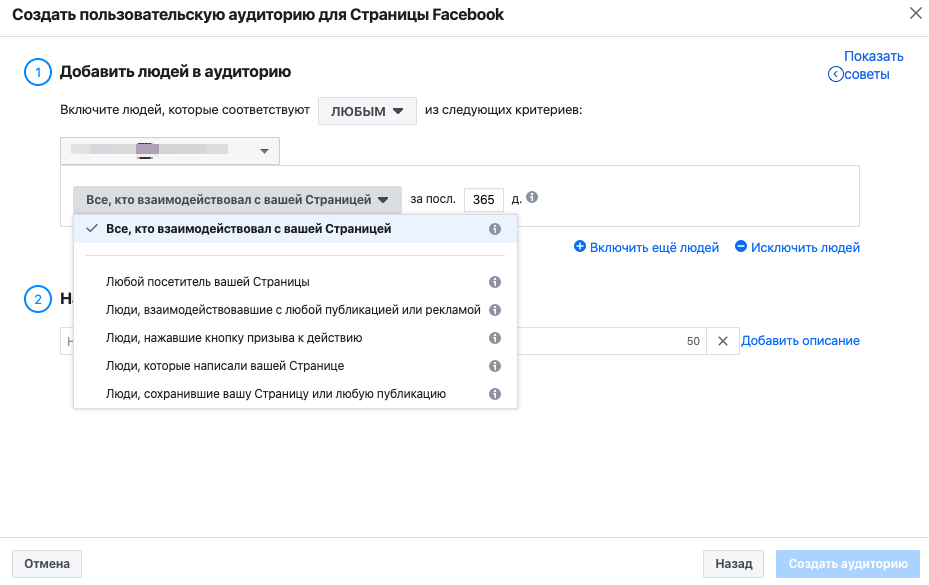
Task: Click the days input field showing 365
Action: point(483,200)
